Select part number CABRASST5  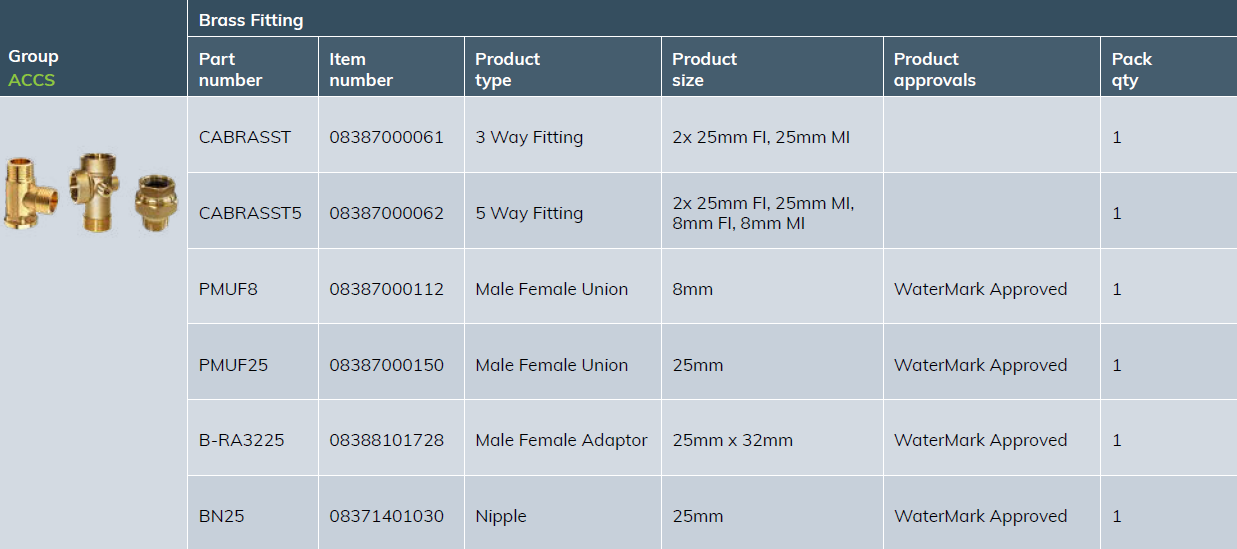250,213
